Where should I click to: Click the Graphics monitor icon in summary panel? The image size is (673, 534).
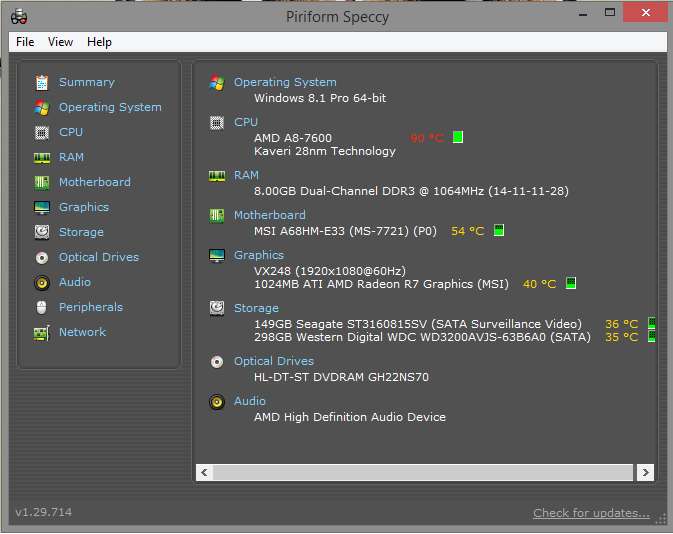(x=217, y=256)
